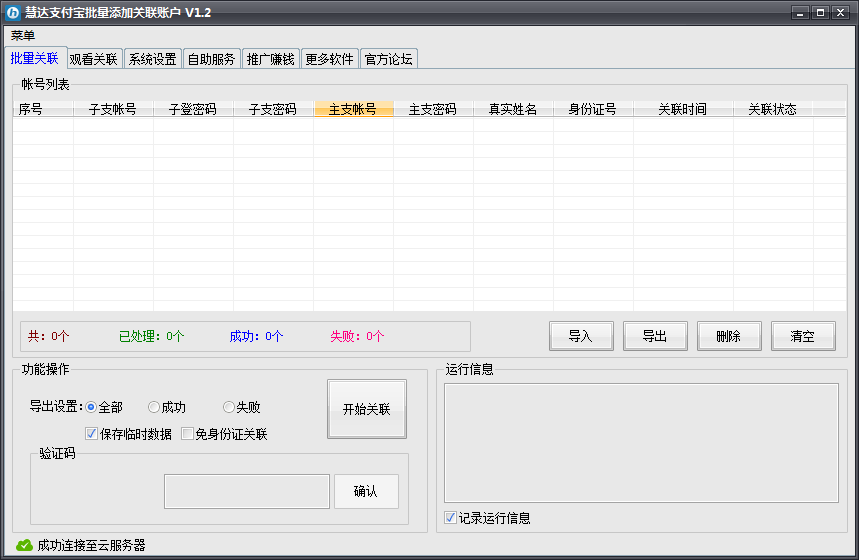Click the green cloud connection status icon
Screen dimensions: 859x560
(24, 545)
